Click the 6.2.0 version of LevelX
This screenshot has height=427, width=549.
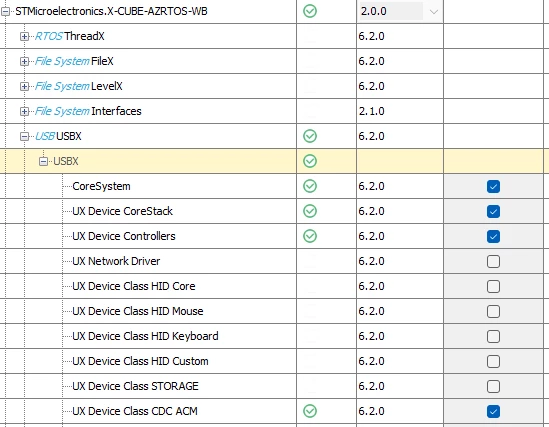point(371,86)
